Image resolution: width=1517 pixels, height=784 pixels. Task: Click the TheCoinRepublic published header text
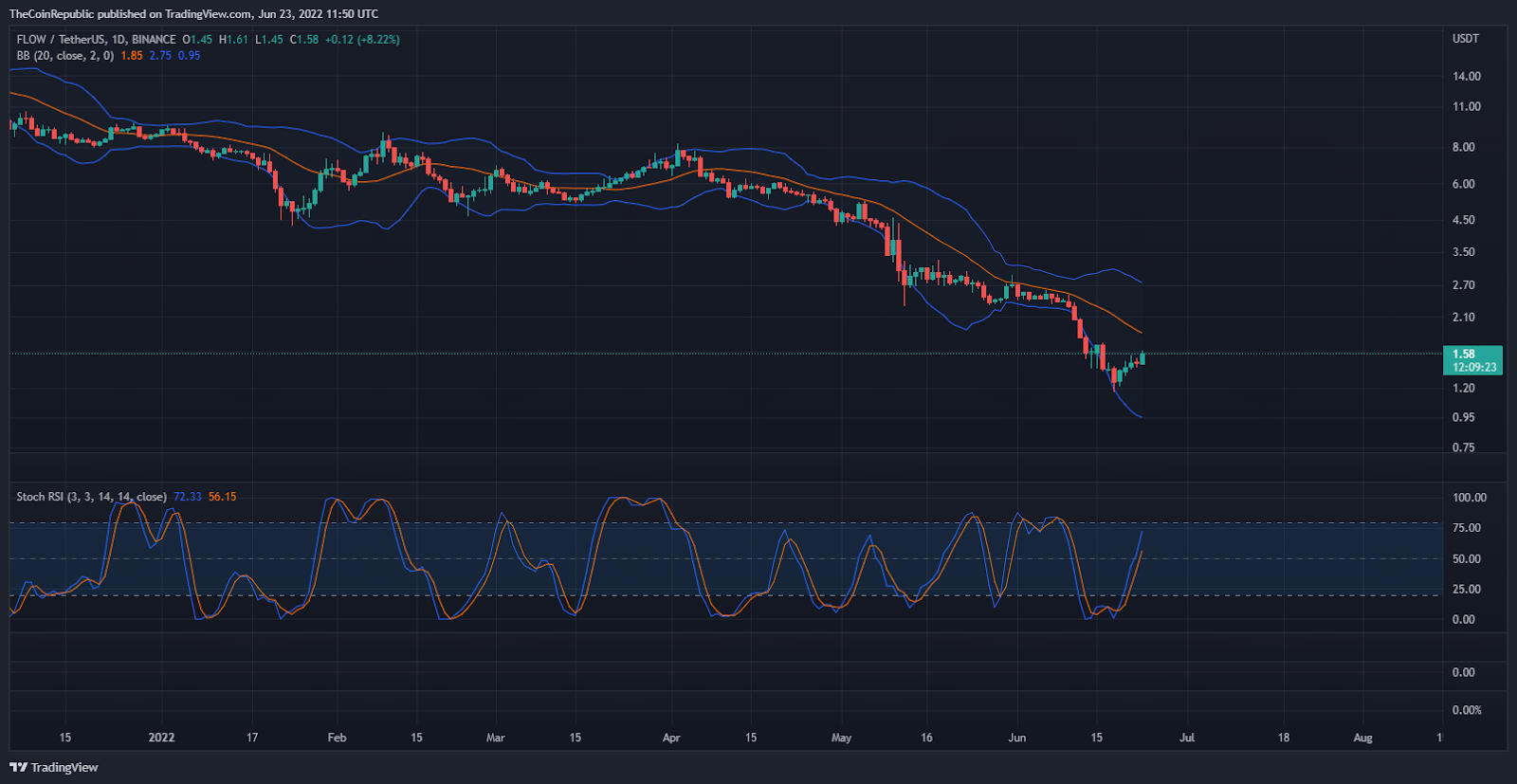[193, 14]
